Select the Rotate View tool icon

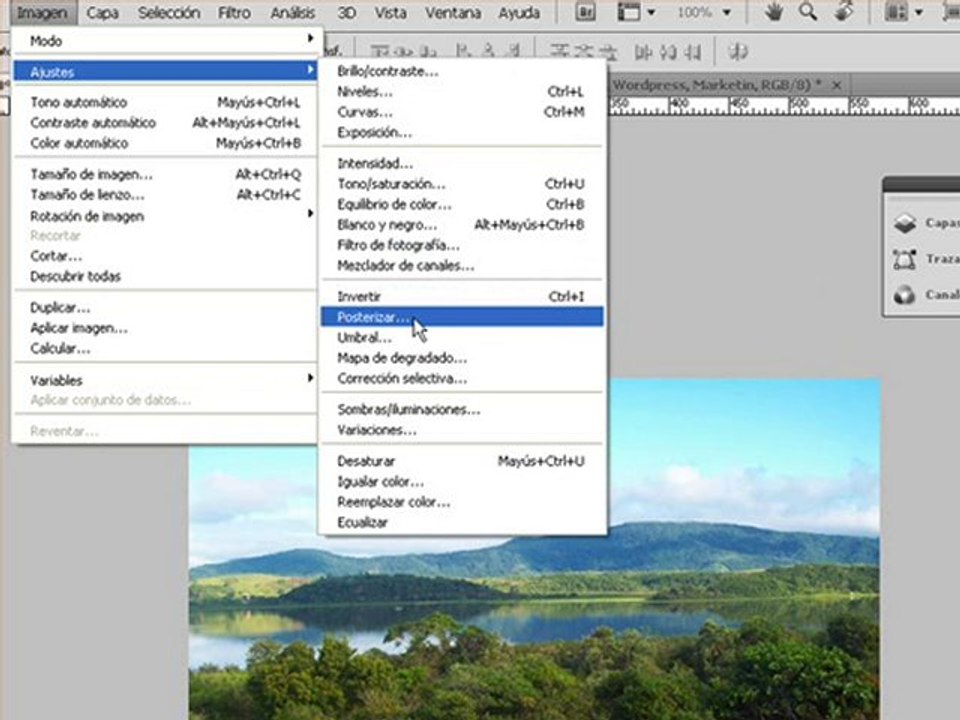coord(844,12)
